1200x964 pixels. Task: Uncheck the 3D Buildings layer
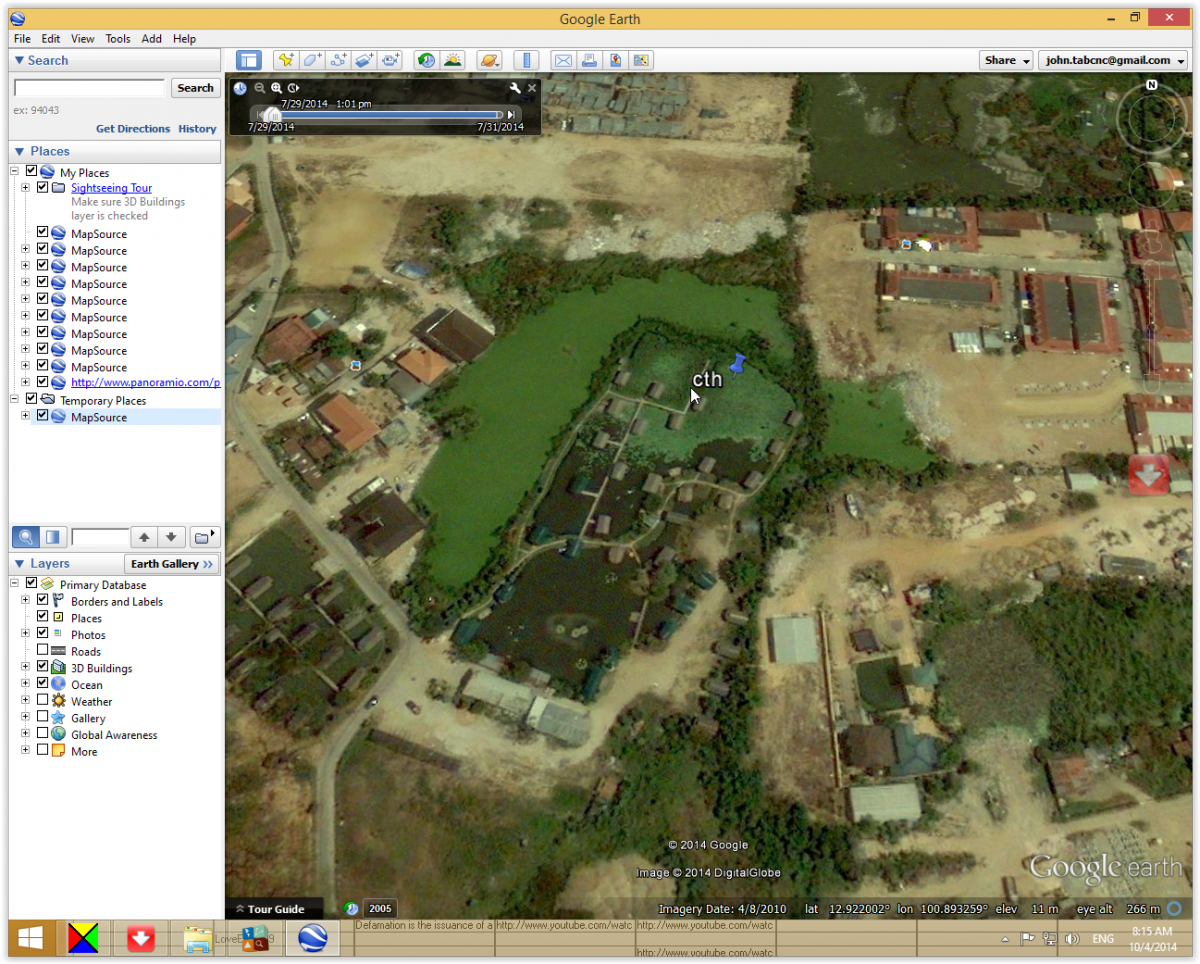click(42, 668)
